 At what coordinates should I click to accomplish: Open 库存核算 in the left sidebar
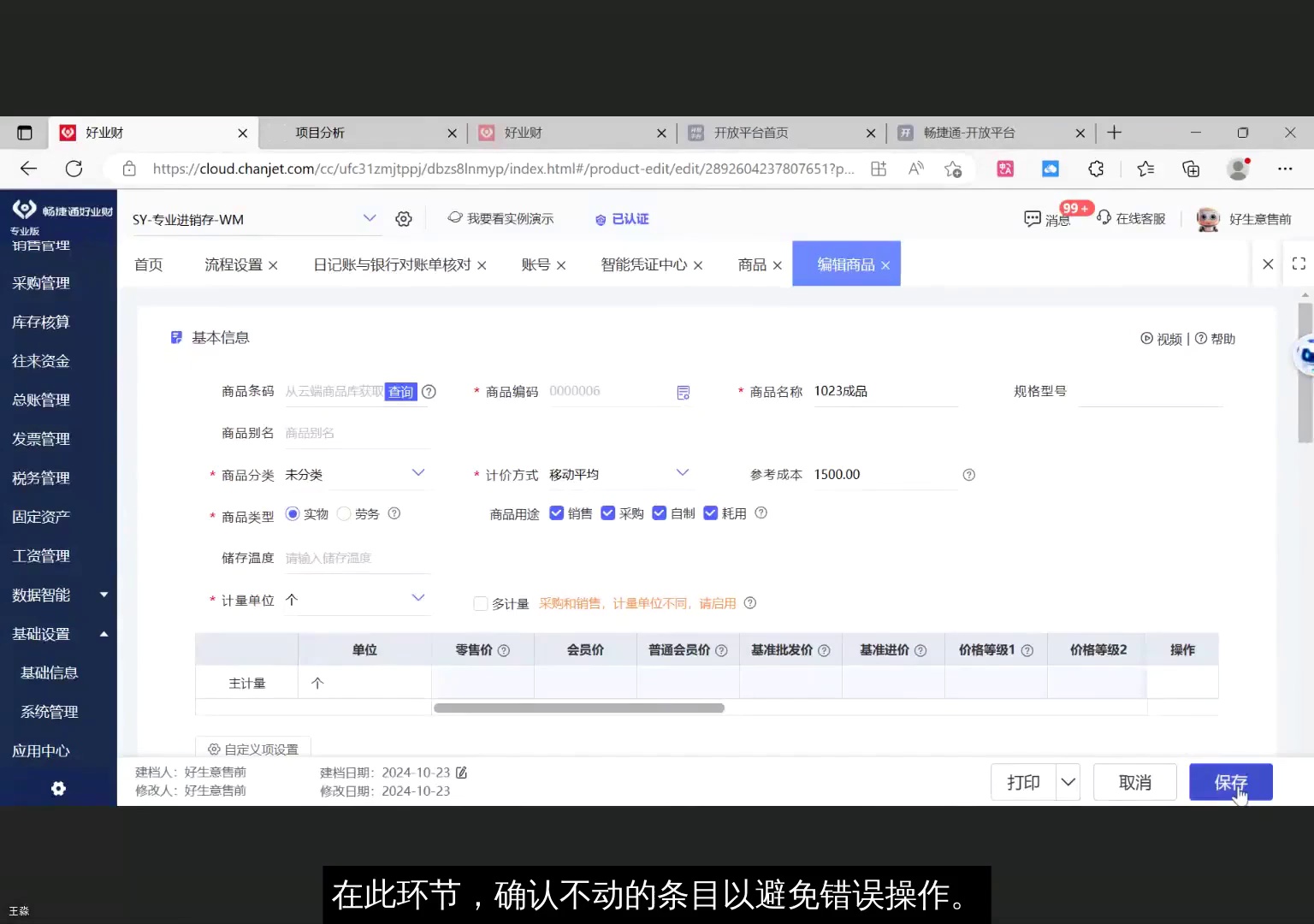point(40,322)
